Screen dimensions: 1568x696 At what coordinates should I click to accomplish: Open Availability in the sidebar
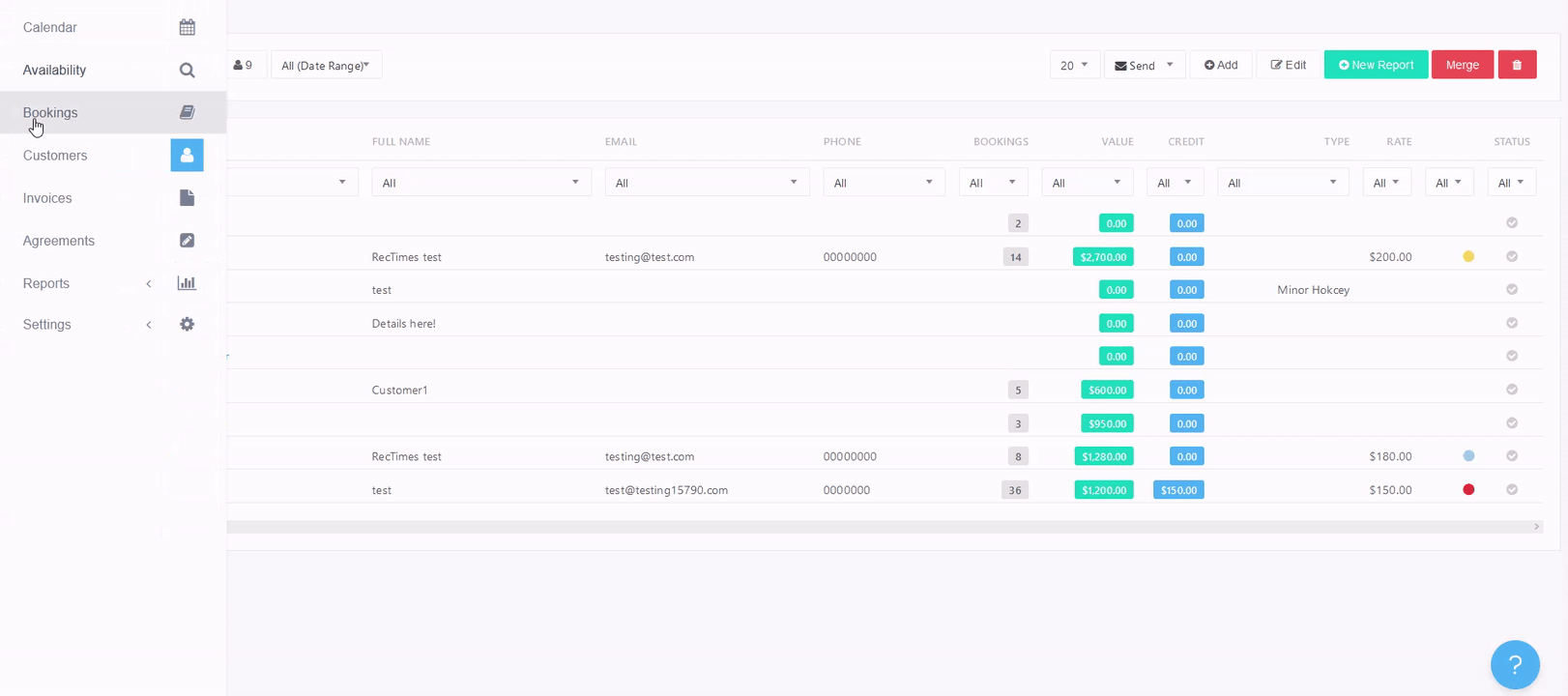(55, 70)
